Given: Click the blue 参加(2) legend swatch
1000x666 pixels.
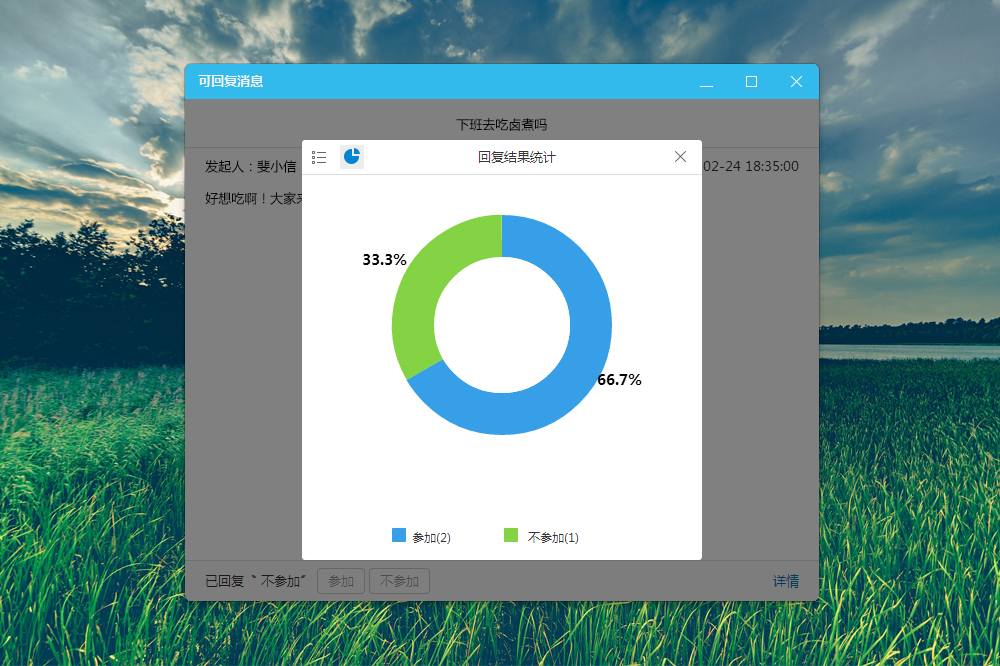Looking at the screenshot, I should tap(399, 535).
